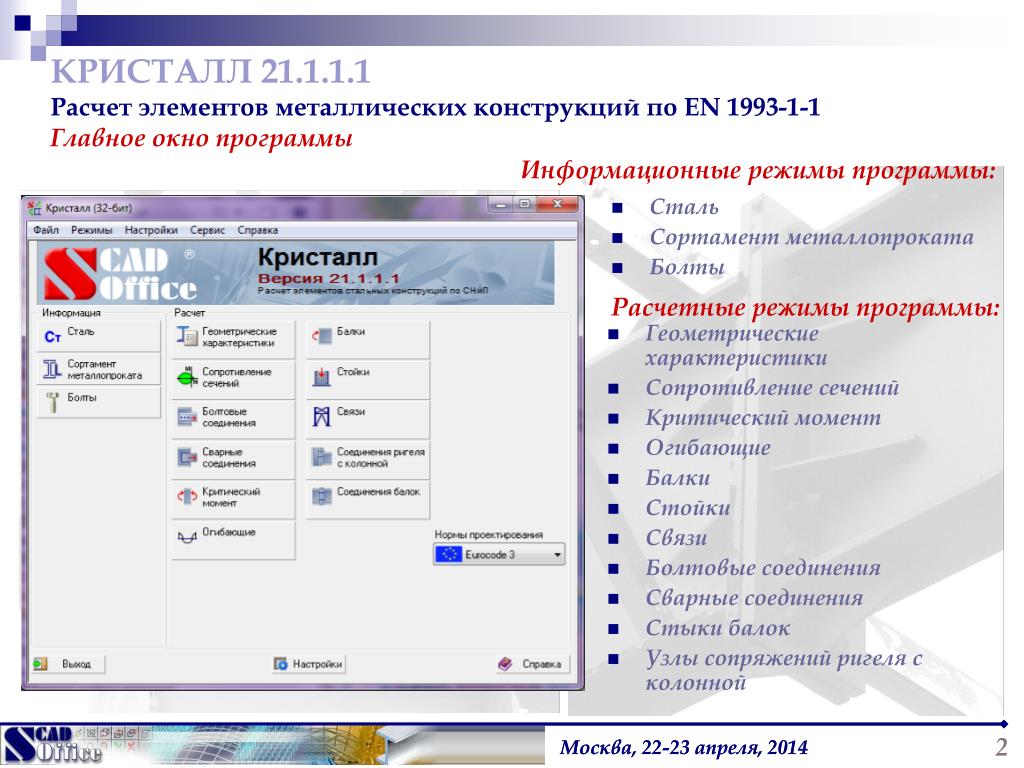Click the SCAD Office logo in banner
The width and height of the screenshot is (1024, 768).
tap(120, 274)
